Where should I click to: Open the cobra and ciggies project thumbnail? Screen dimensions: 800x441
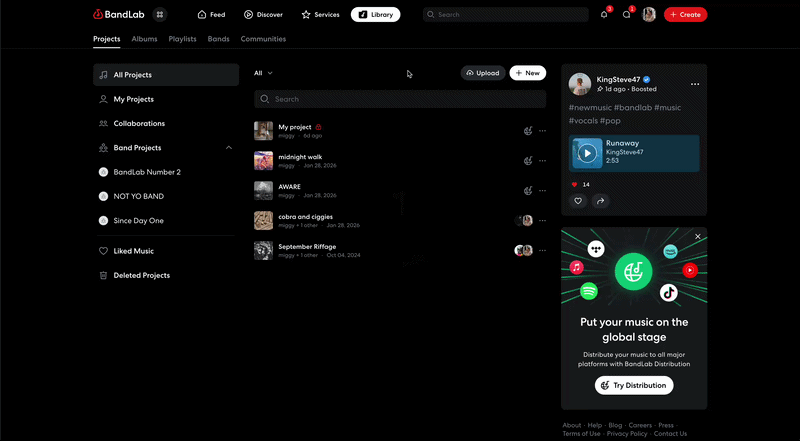(263, 220)
